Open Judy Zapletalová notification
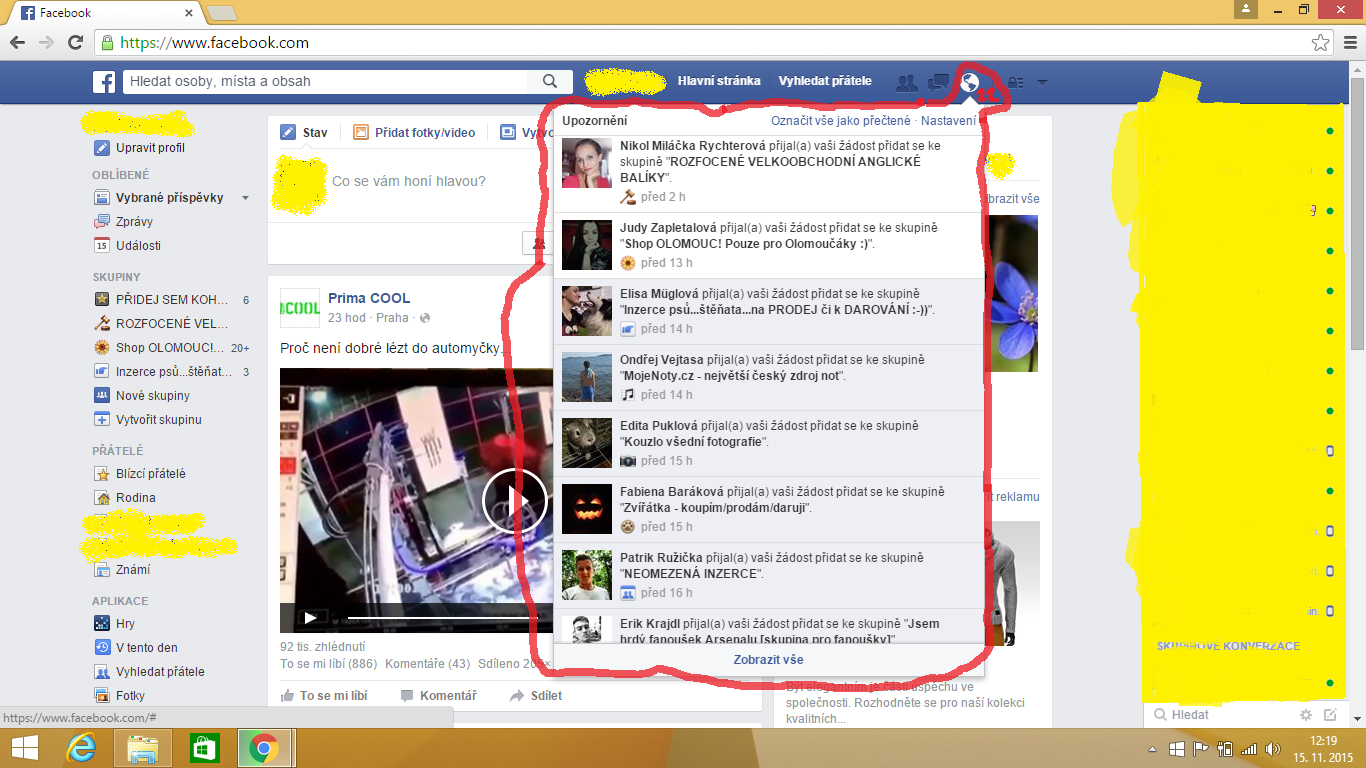The image size is (1366, 768). tap(768, 245)
